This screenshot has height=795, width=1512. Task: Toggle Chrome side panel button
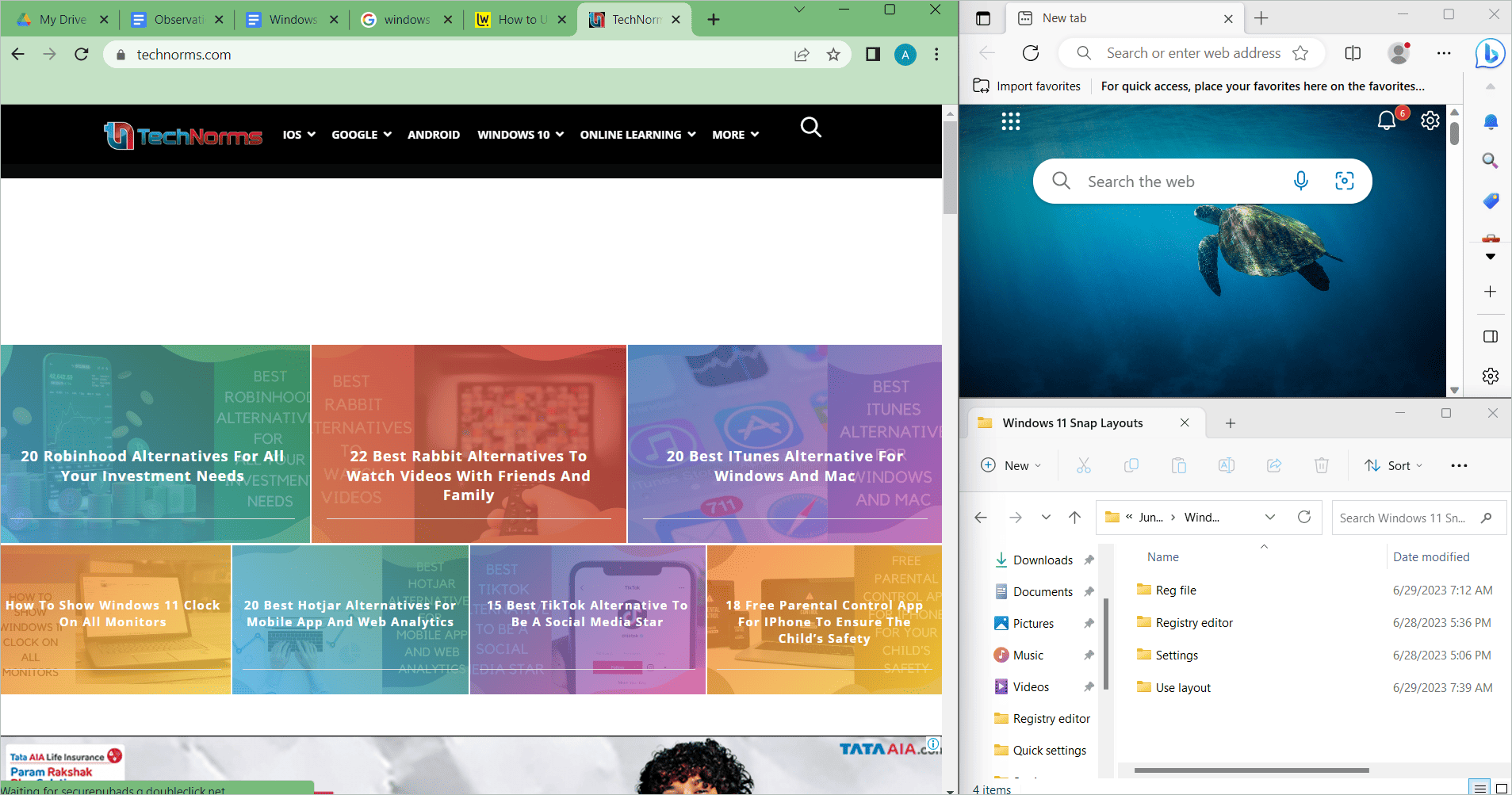coord(873,55)
